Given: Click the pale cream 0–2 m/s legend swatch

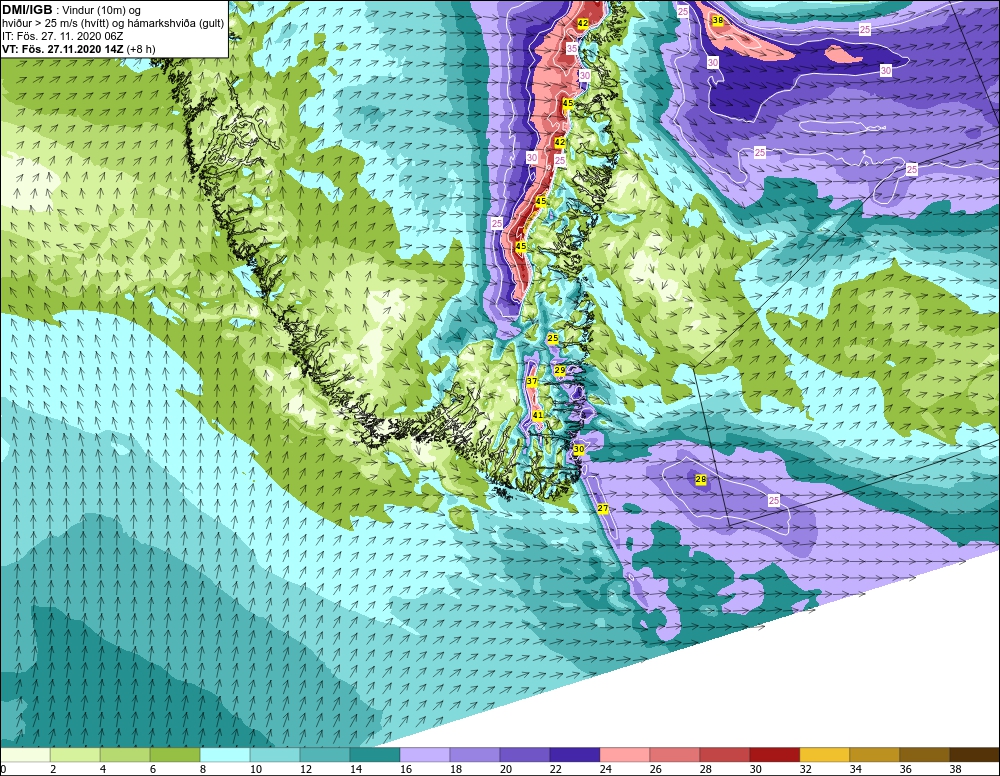Looking at the screenshot, I should [x=25, y=755].
